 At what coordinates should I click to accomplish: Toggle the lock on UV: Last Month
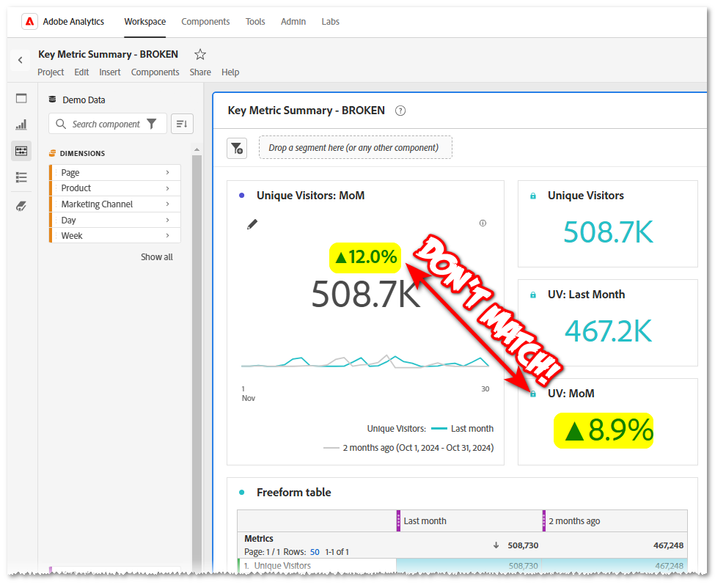click(532, 295)
